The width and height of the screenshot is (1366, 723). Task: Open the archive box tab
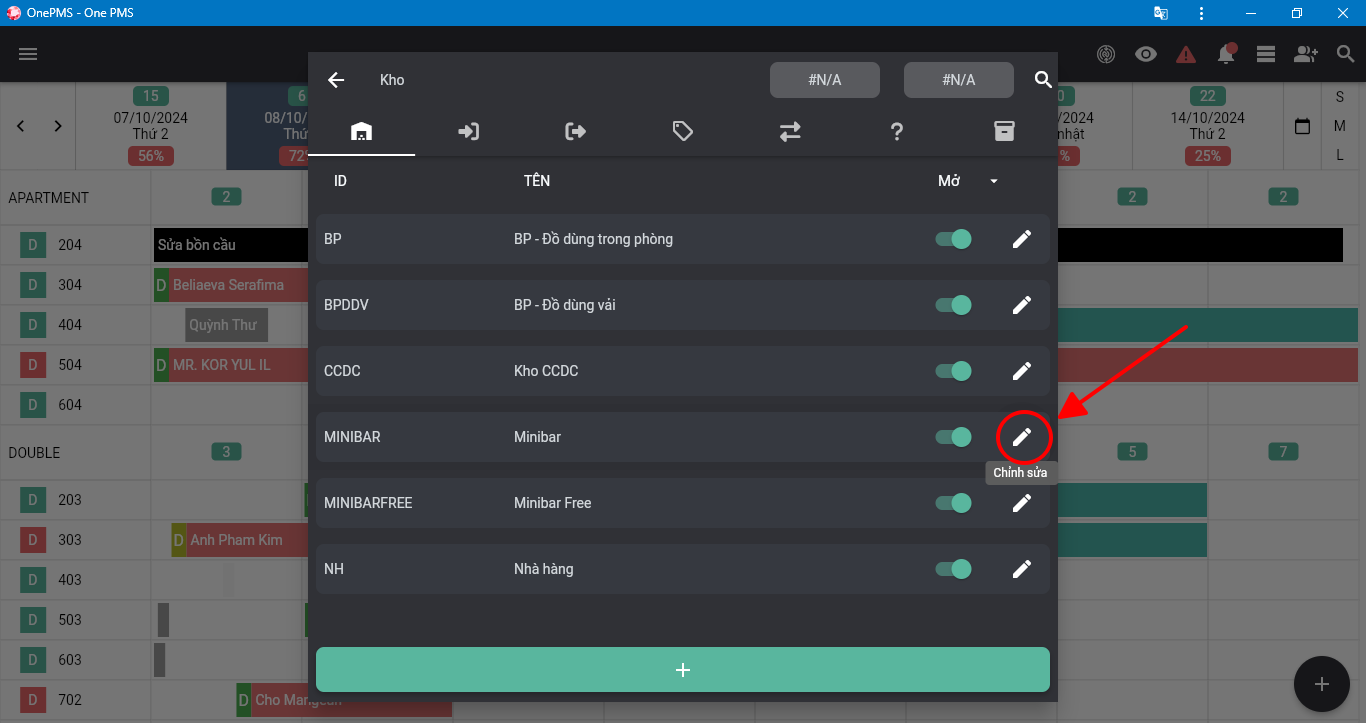pos(1004,131)
